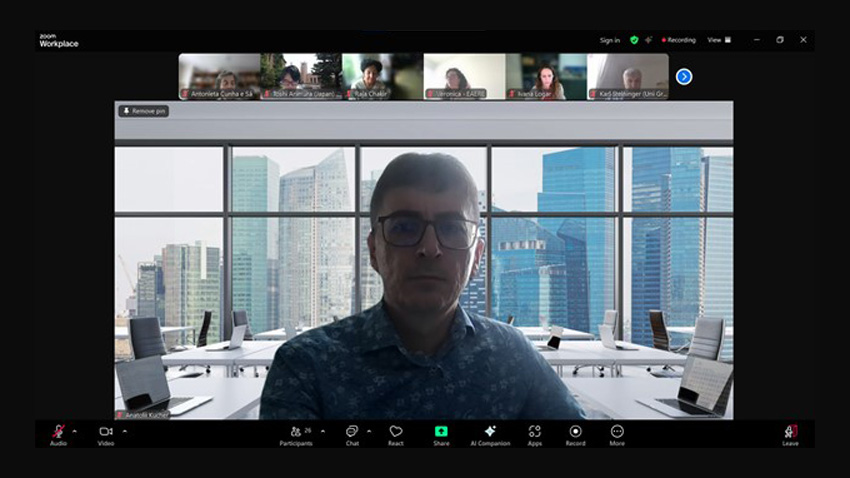850x478 pixels.
Task: Unmute the microphone with Audio button
Action: [58, 432]
